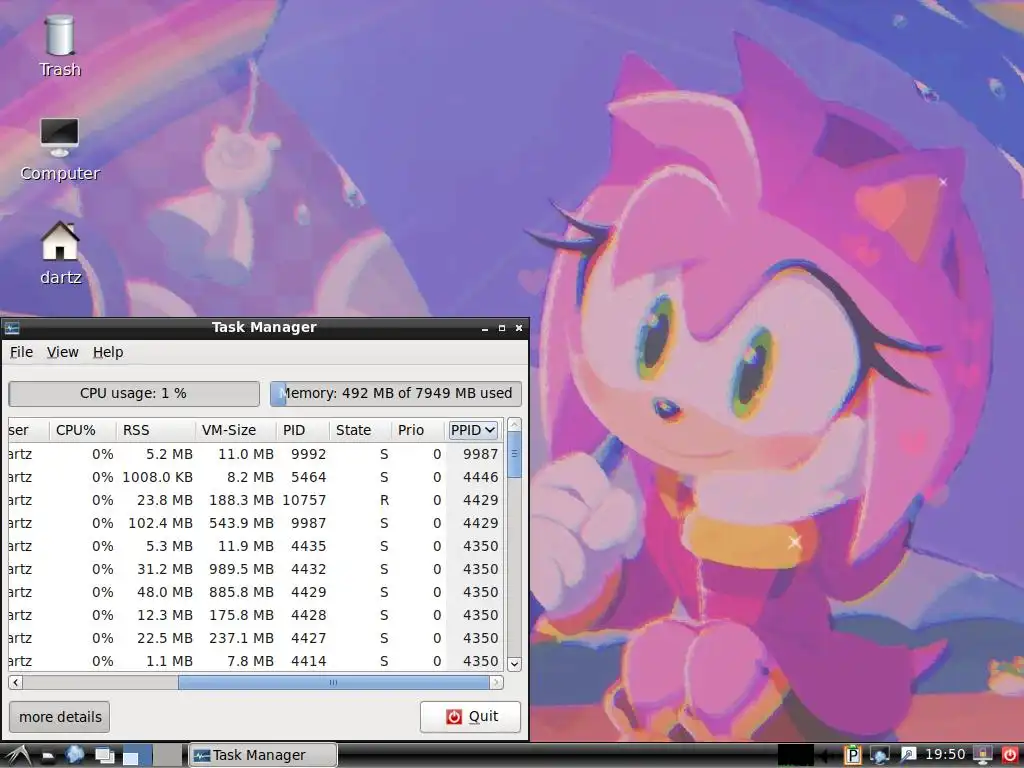
Task: Click the 19:50 clock in the taskbar
Action: 945,755
